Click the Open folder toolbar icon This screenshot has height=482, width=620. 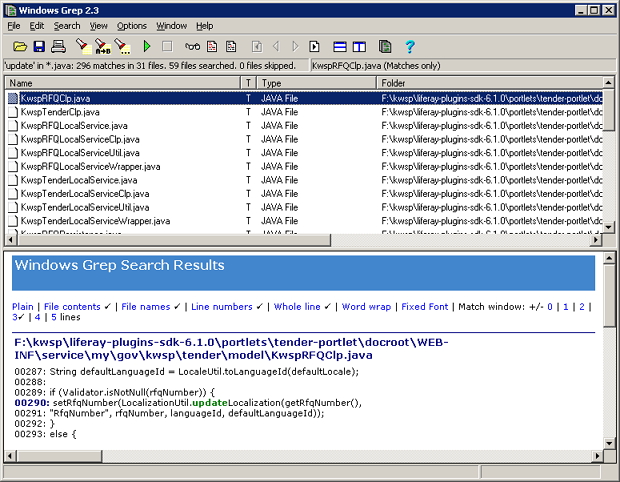20,47
